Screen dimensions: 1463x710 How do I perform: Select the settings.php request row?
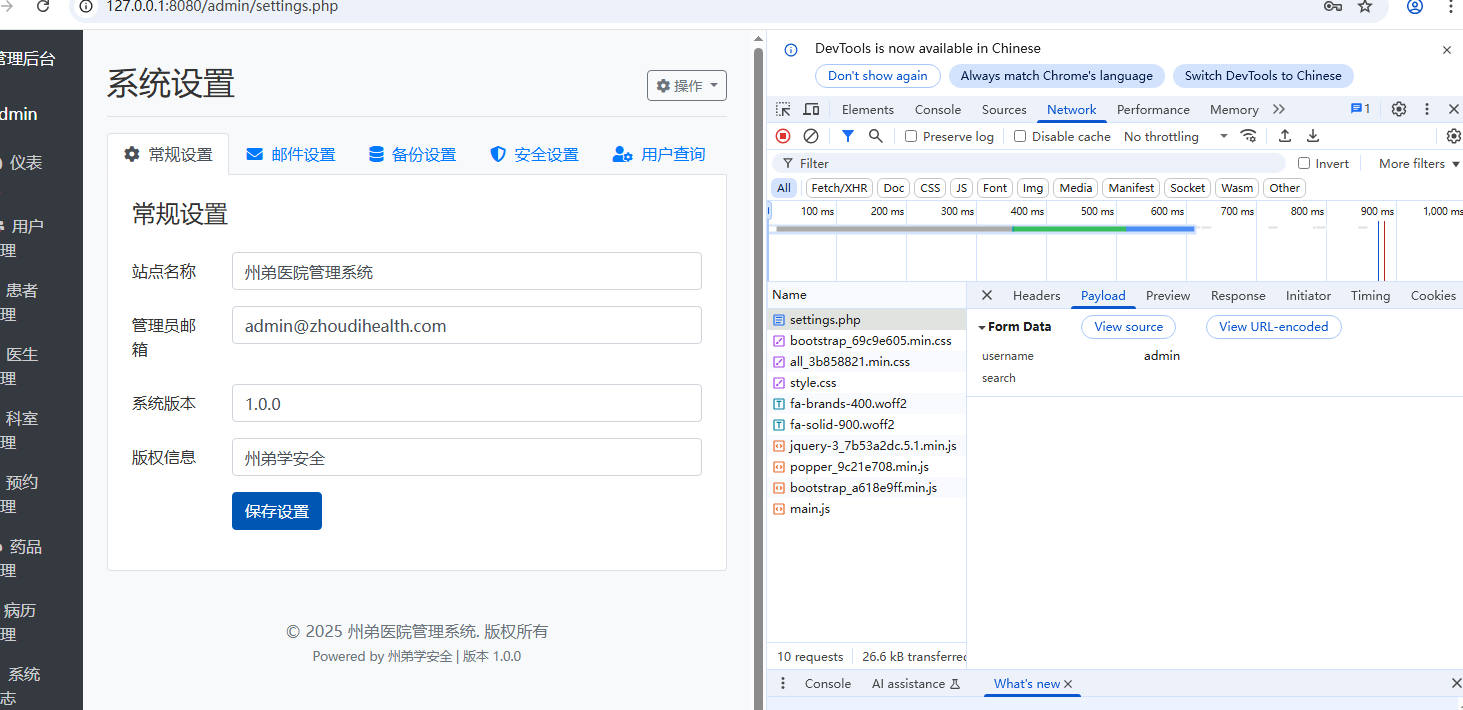[866, 320]
